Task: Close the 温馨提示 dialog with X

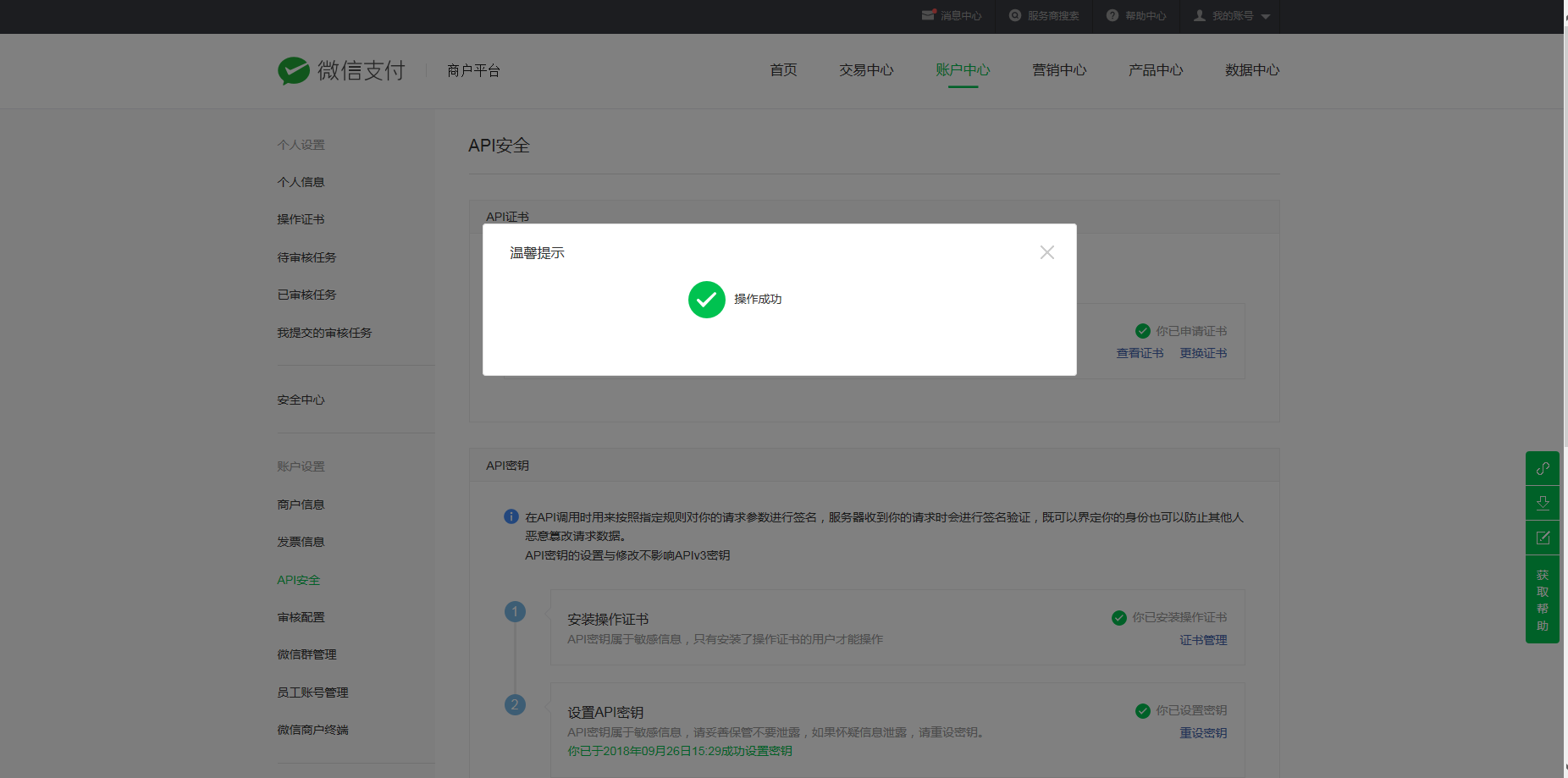Action: [1047, 252]
